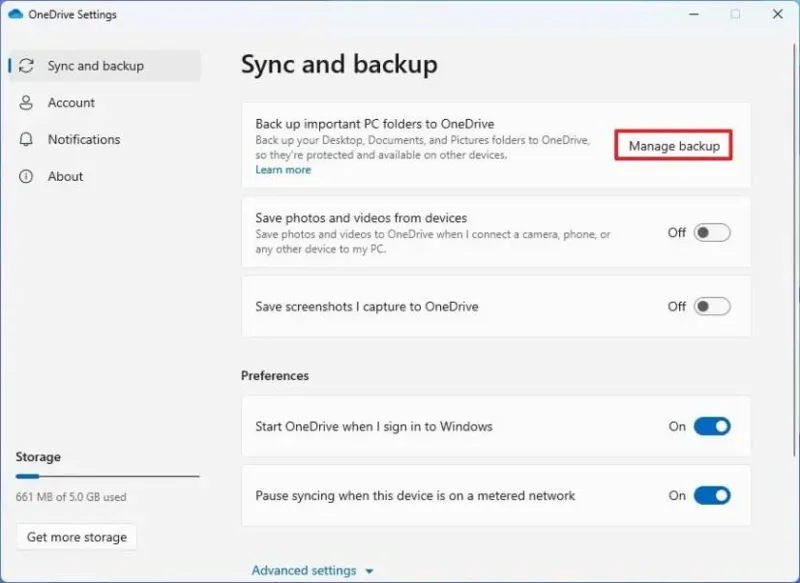Enable Save photos and videos from devices

coord(712,233)
